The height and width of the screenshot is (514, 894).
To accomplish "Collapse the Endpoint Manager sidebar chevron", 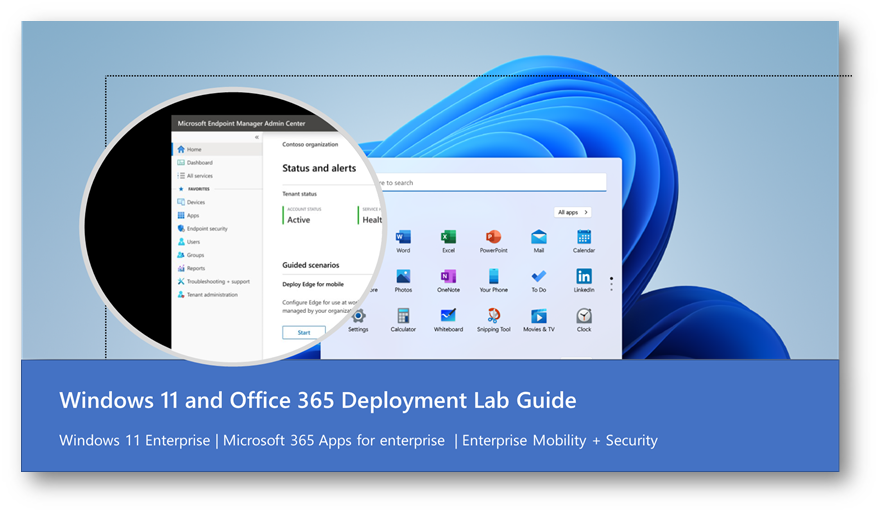I will (x=259, y=139).
